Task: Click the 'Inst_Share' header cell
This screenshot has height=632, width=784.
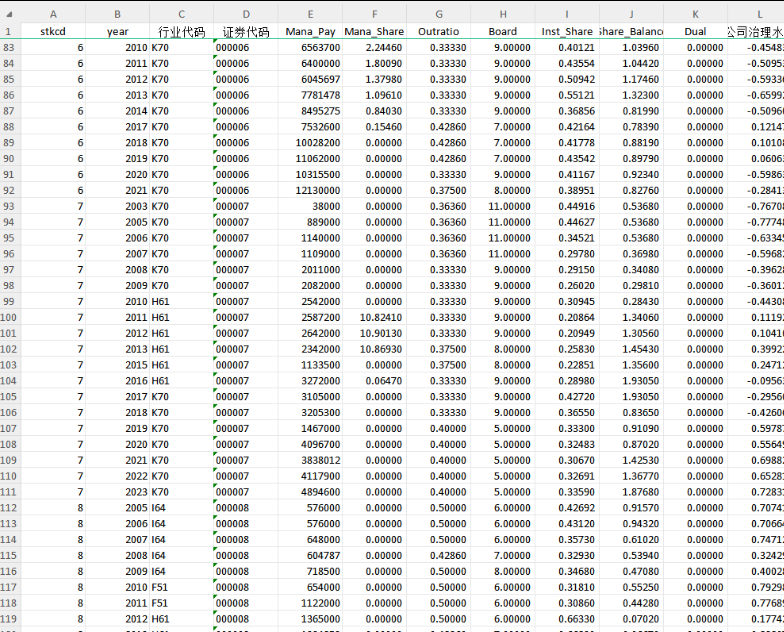Action: point(567,32)
